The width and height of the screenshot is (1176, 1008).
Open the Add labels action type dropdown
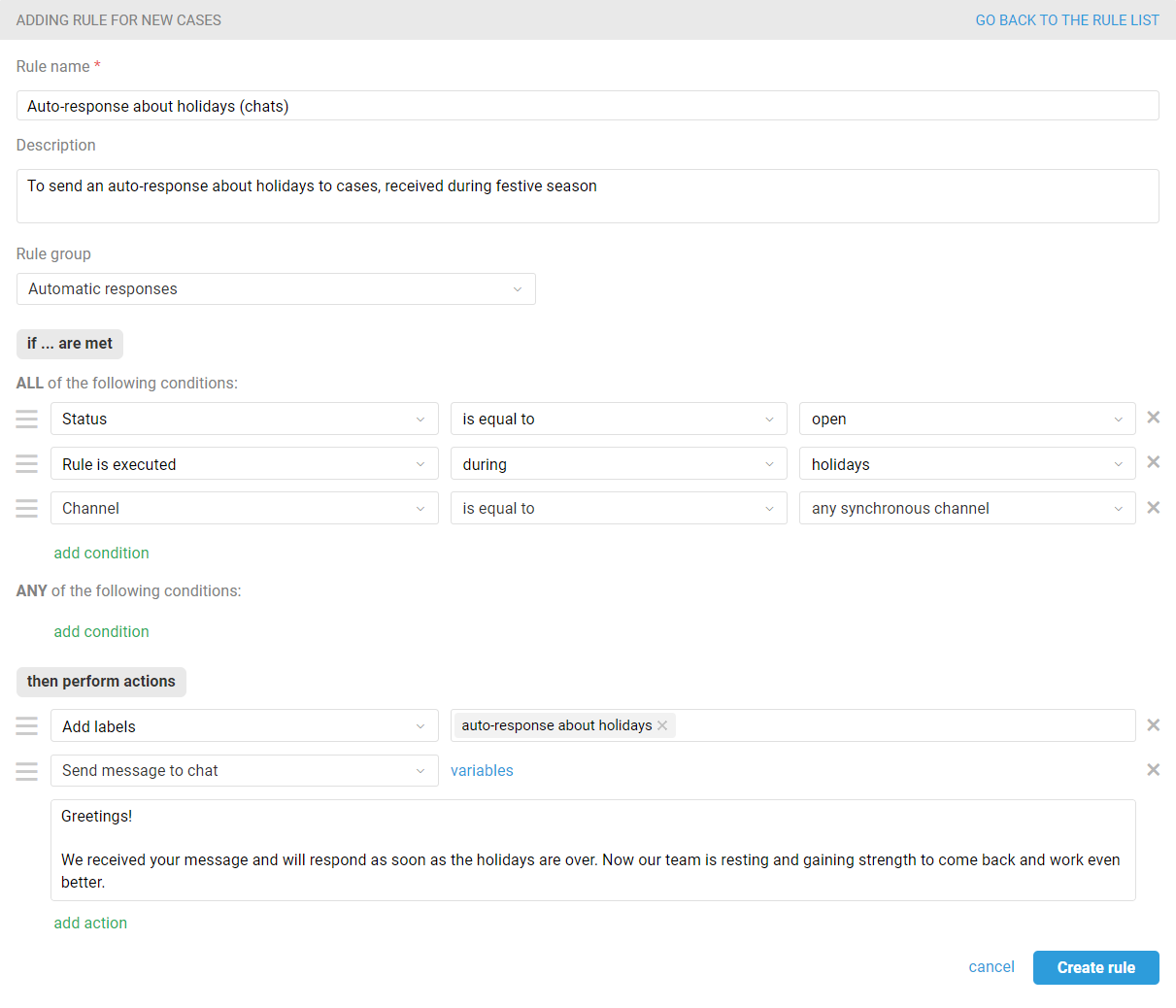click(x=244, y=726)
